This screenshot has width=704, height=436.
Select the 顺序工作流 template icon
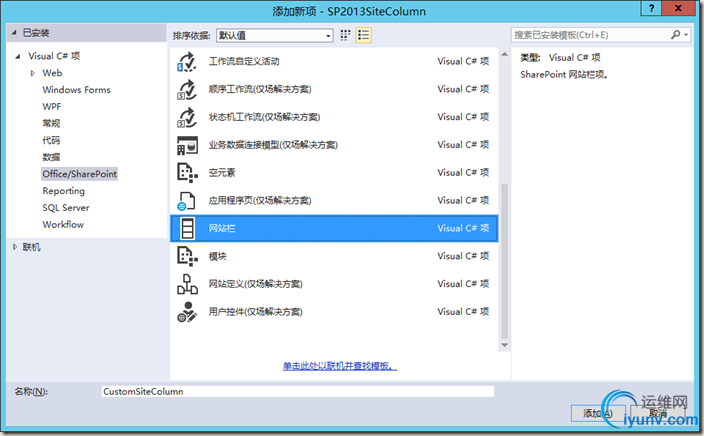tap(187, 89)
